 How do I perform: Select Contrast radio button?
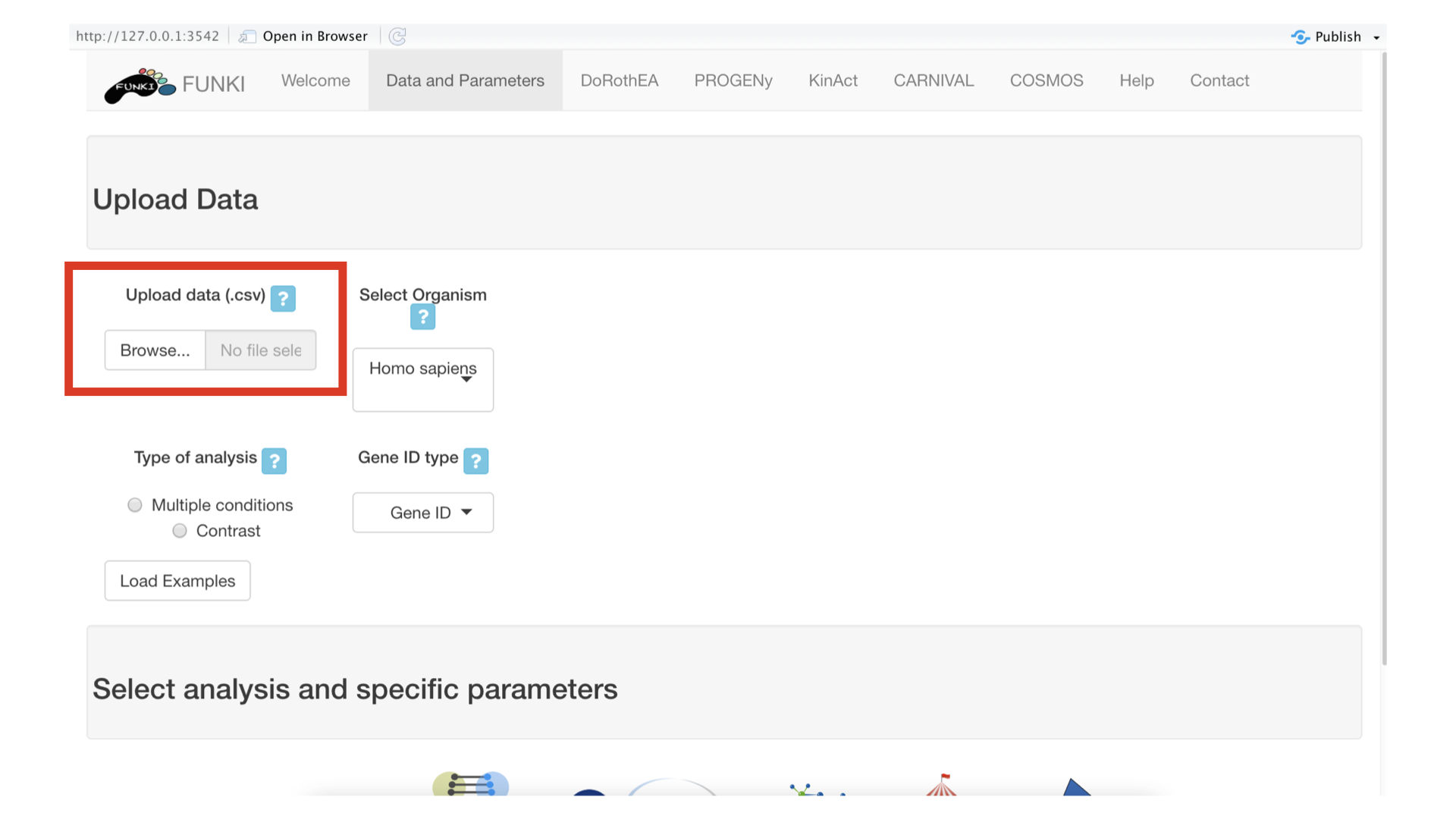(x=180, y=531)
